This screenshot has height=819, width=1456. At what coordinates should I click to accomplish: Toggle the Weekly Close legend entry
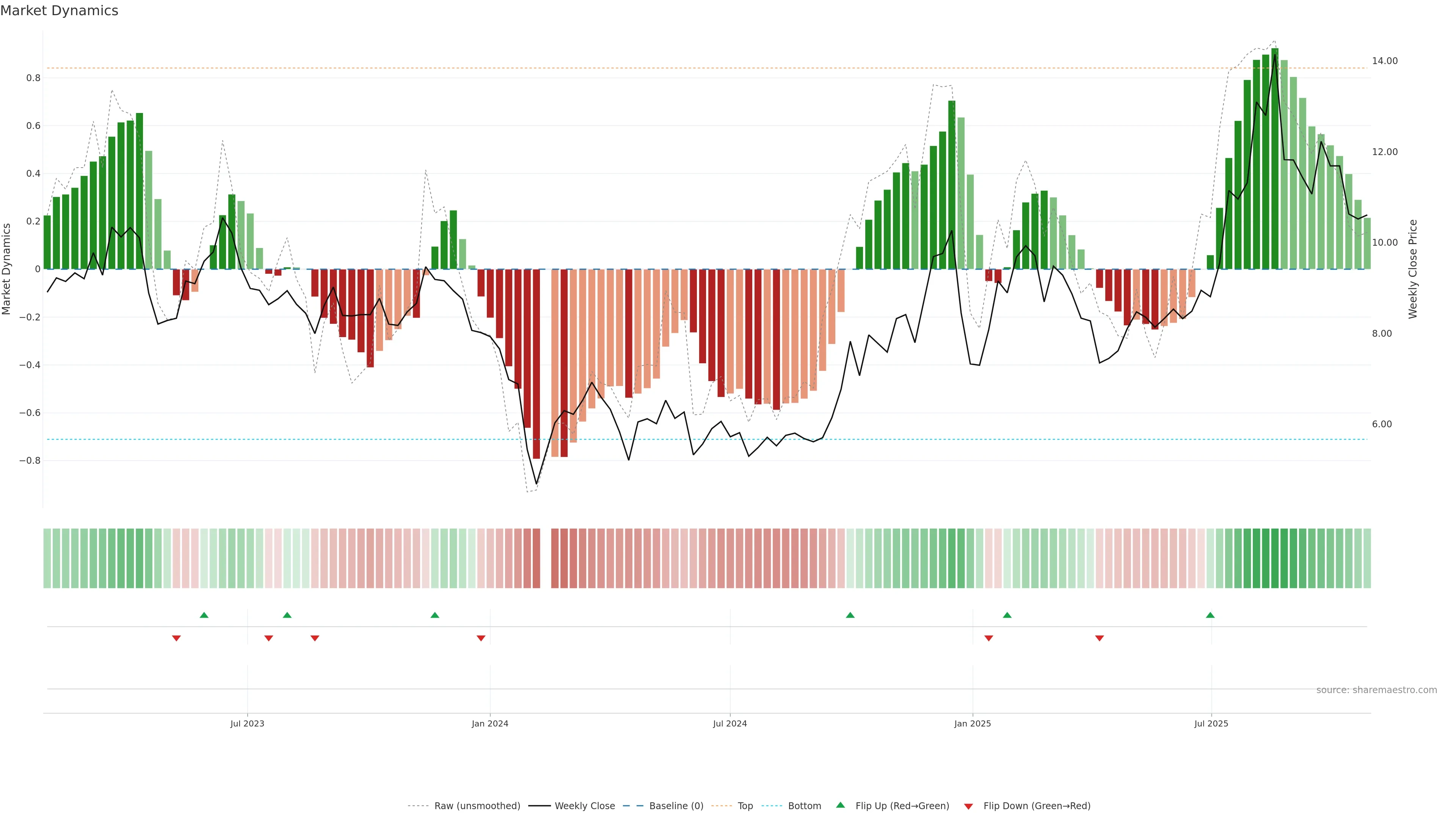(x=584, y=806)
